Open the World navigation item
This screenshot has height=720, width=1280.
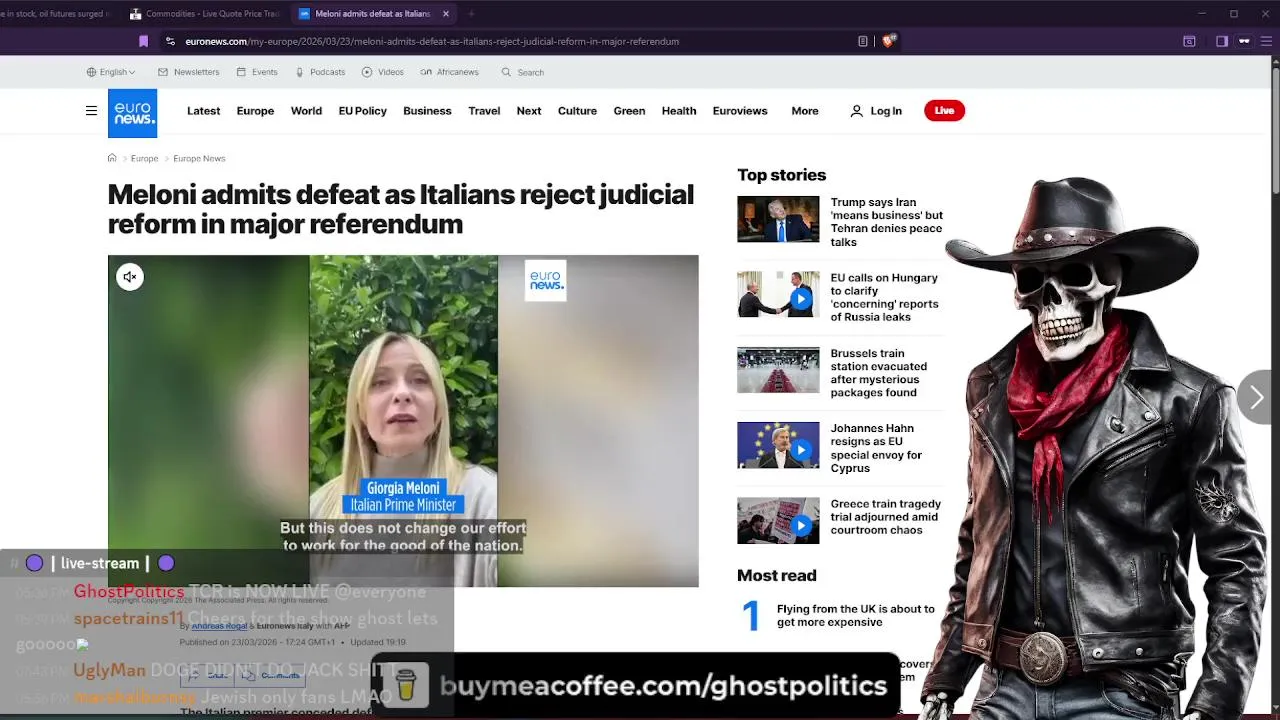point(306,111)
